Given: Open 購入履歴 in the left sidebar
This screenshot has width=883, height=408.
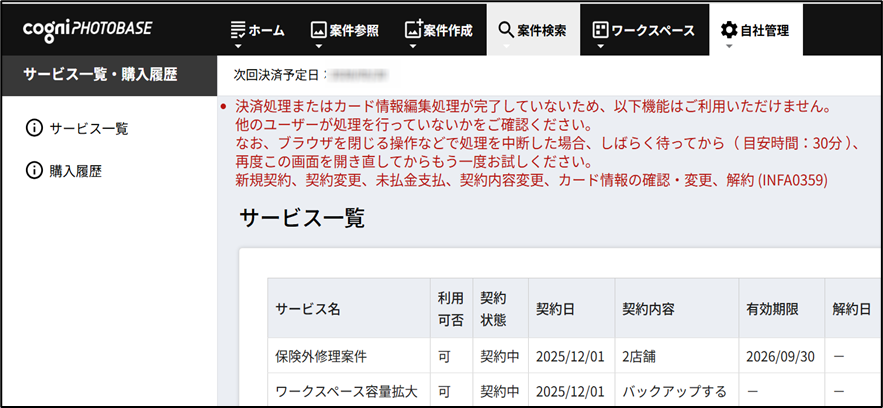Looking at the screenshot, I should pyautogui.click(x=76, y=171).
